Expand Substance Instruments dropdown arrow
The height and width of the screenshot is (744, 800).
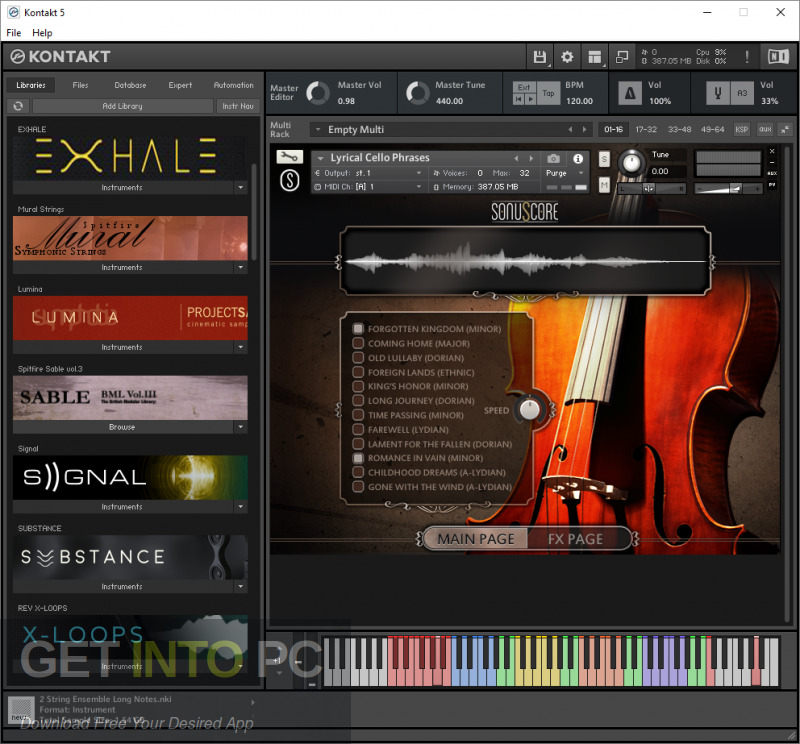pyautogui.click(x=240, y=586)
